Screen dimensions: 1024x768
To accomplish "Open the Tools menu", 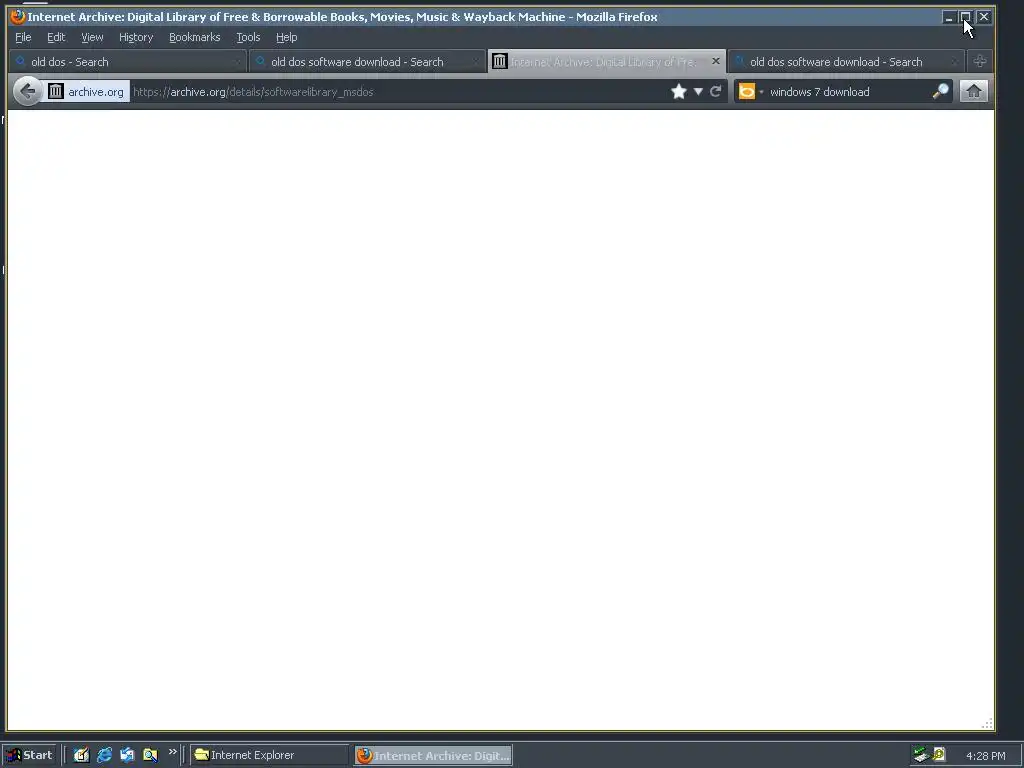I will click(248, 37).
